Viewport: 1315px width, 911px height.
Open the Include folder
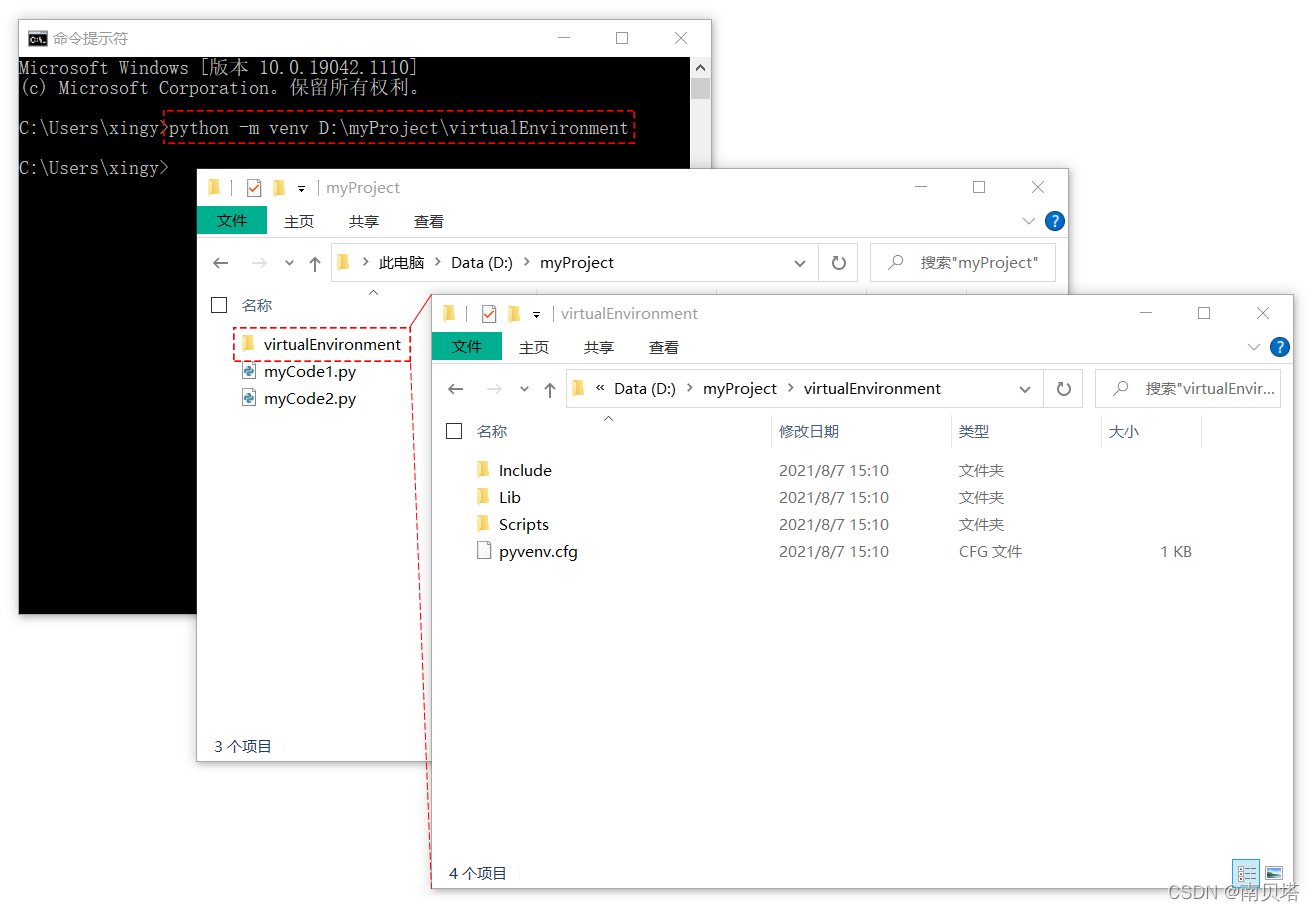(525, 470)
